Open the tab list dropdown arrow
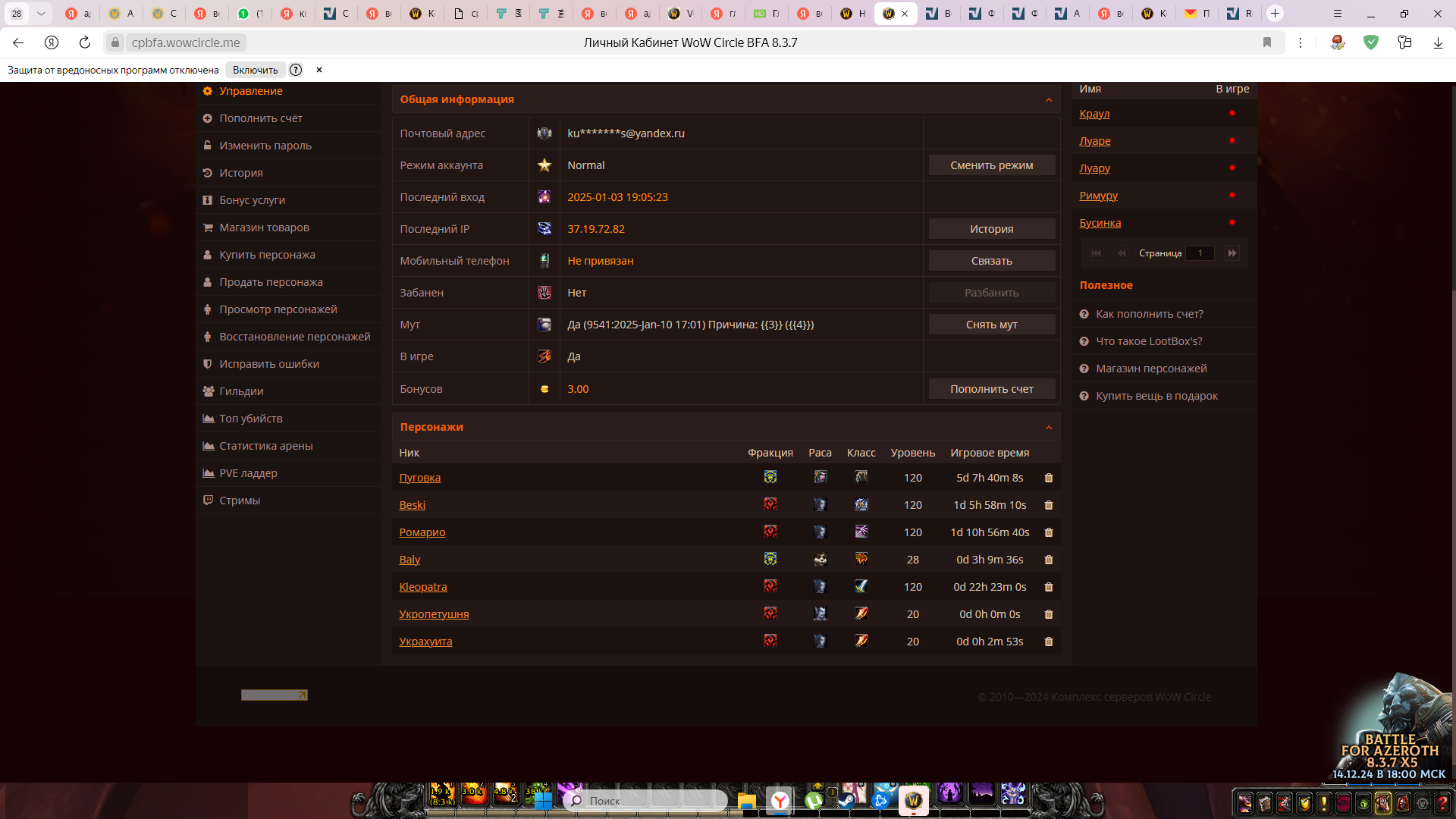 point(41,14)
